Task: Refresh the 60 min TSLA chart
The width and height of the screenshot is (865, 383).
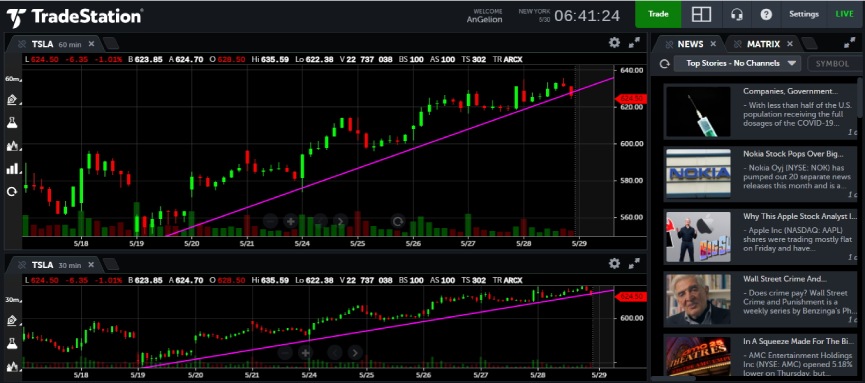Action: (x=12, y=192)
